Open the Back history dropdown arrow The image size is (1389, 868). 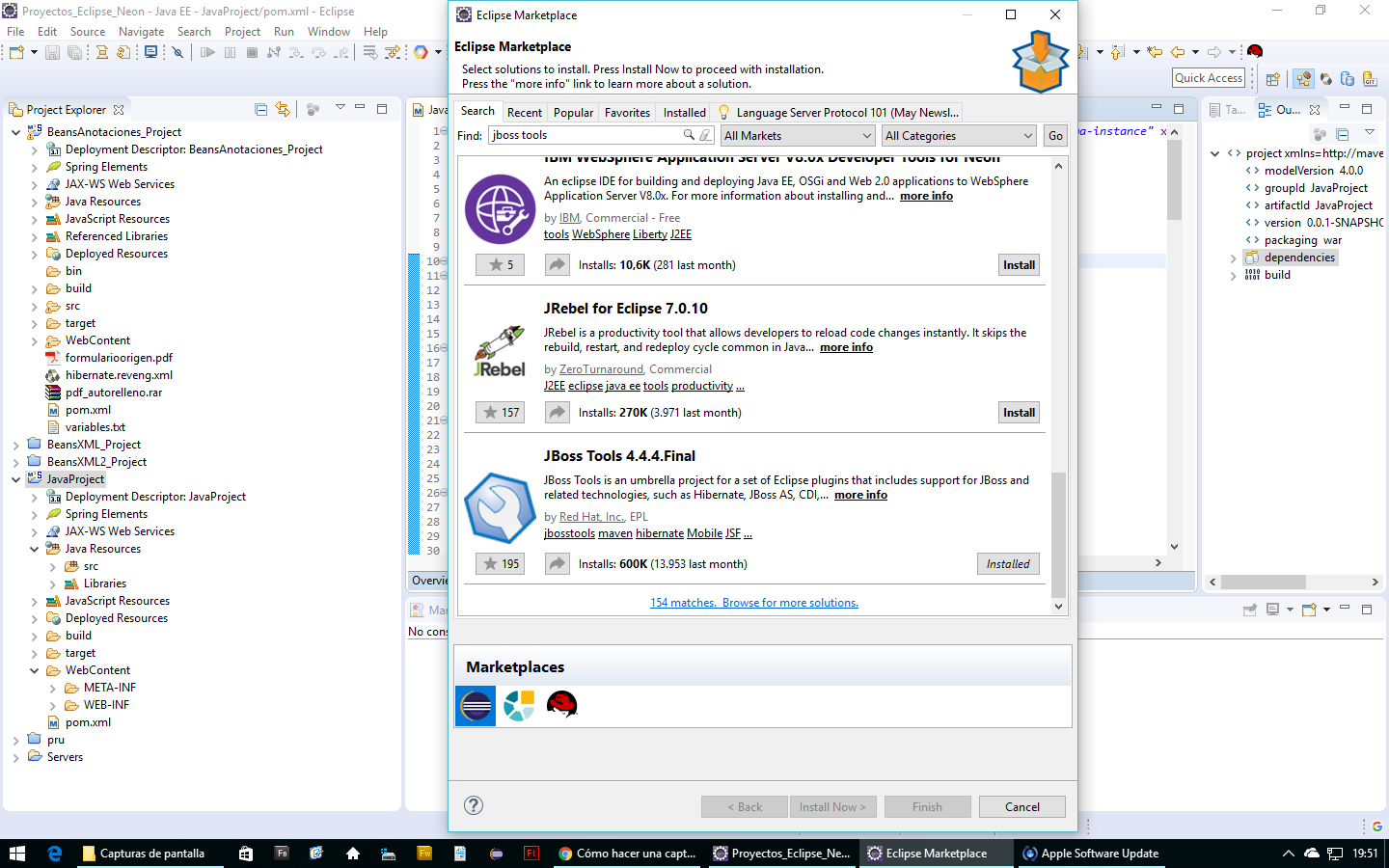point(1195,52)
